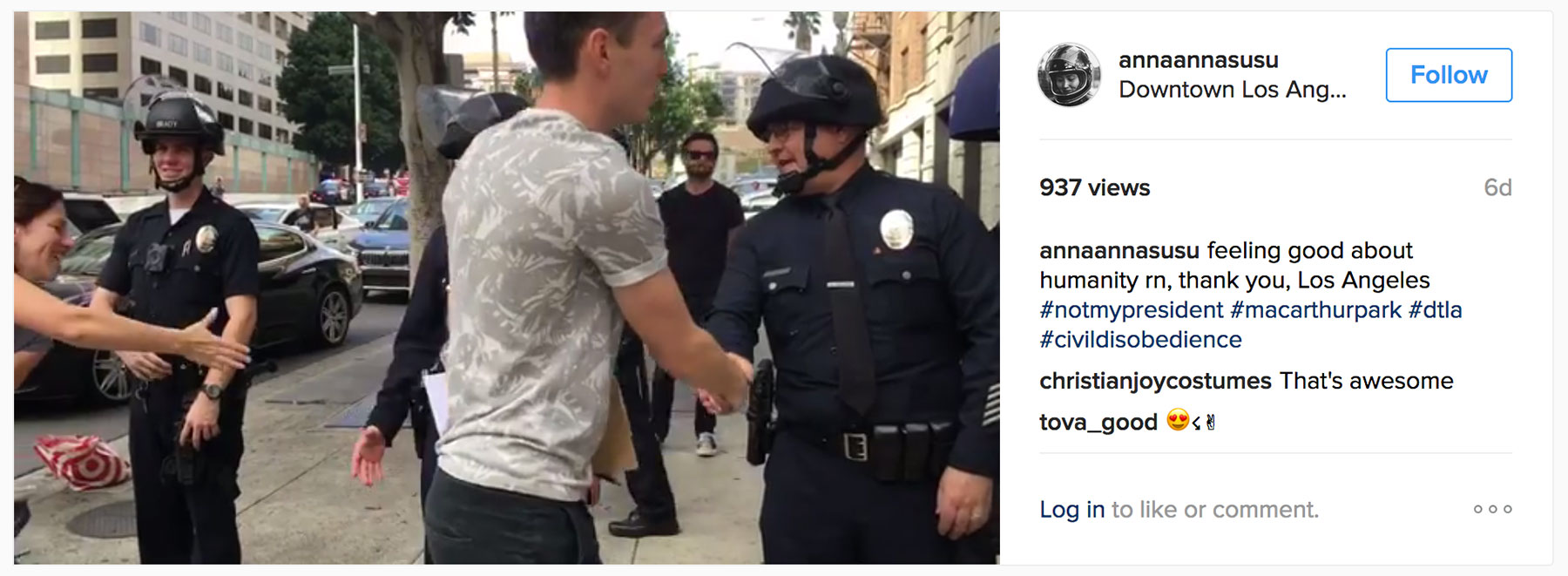Screen dimensions: 1568x576
Task: Open the #macarthurpark hashtag
Action: tap(1315, 310)
